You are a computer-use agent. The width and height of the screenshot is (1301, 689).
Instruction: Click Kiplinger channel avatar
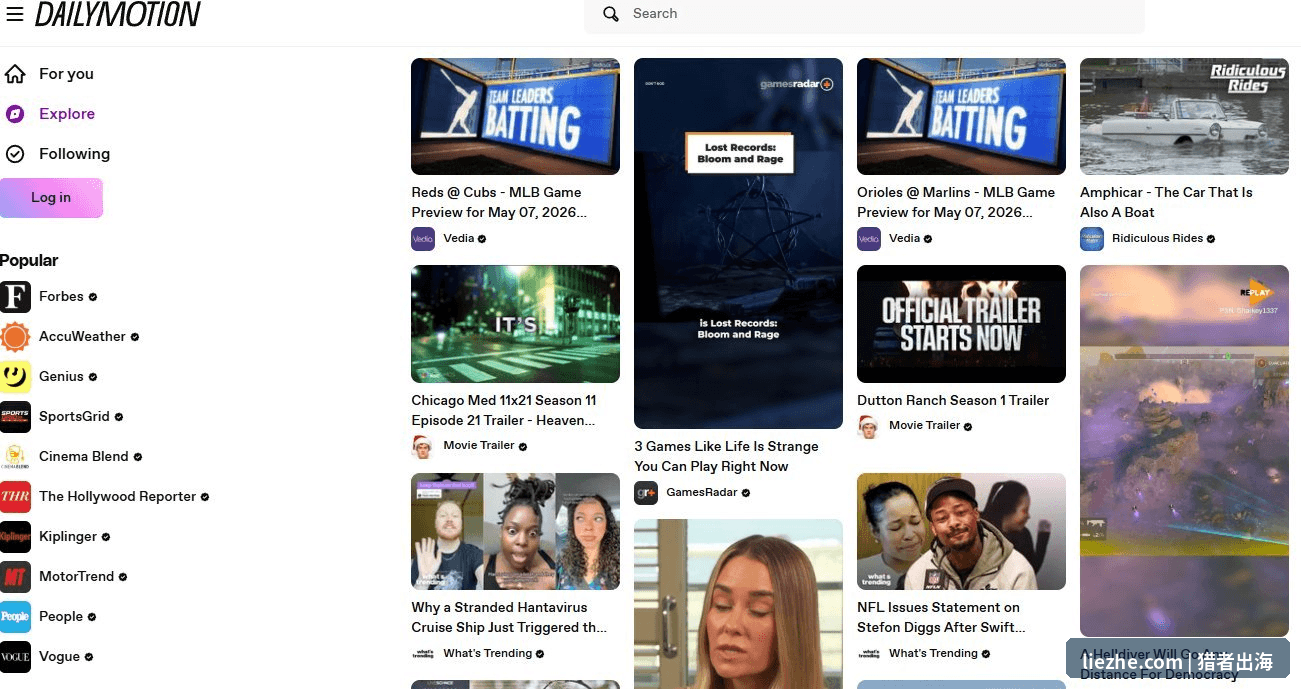click(15, 537)
